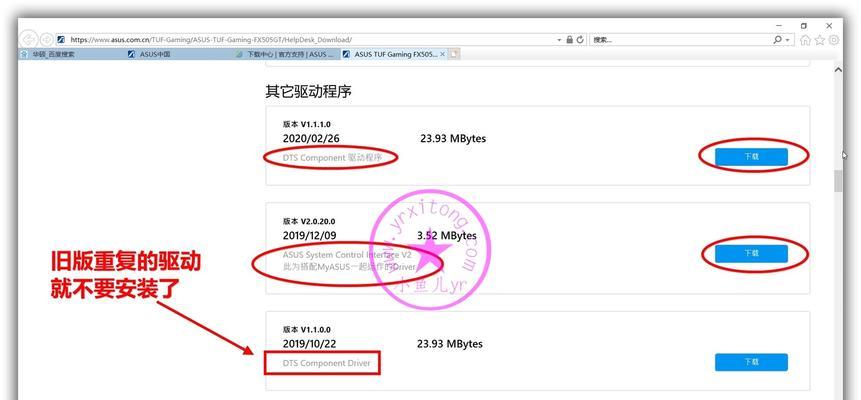Screen dimensions: 861x400
Task: Open the browser Home icon
Action: (x=806, y=40)
